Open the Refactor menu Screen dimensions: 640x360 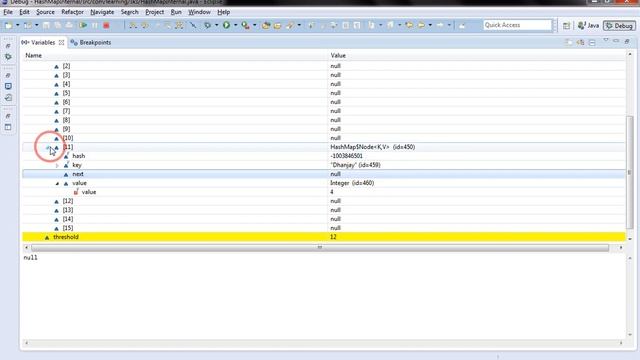coord(72,12)
